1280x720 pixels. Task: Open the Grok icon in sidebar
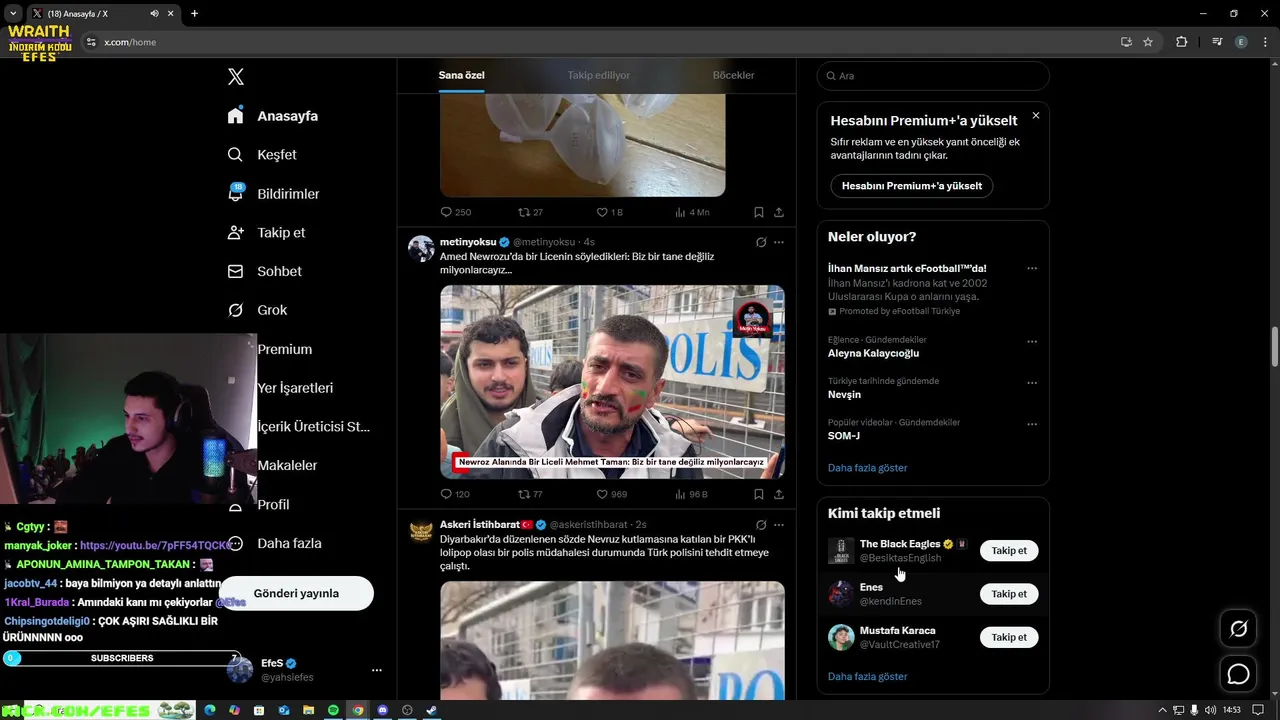235,310
